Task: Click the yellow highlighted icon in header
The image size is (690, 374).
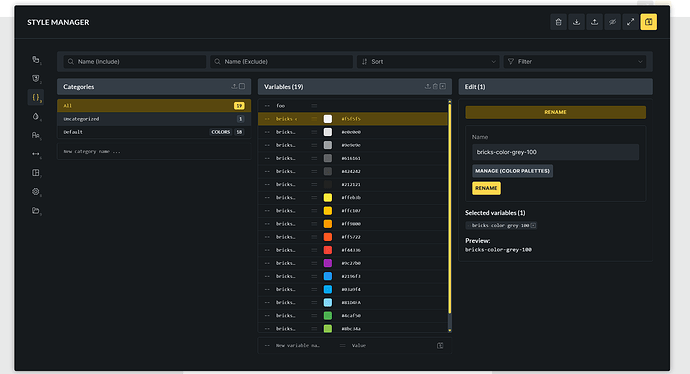Action: (649, 22)
